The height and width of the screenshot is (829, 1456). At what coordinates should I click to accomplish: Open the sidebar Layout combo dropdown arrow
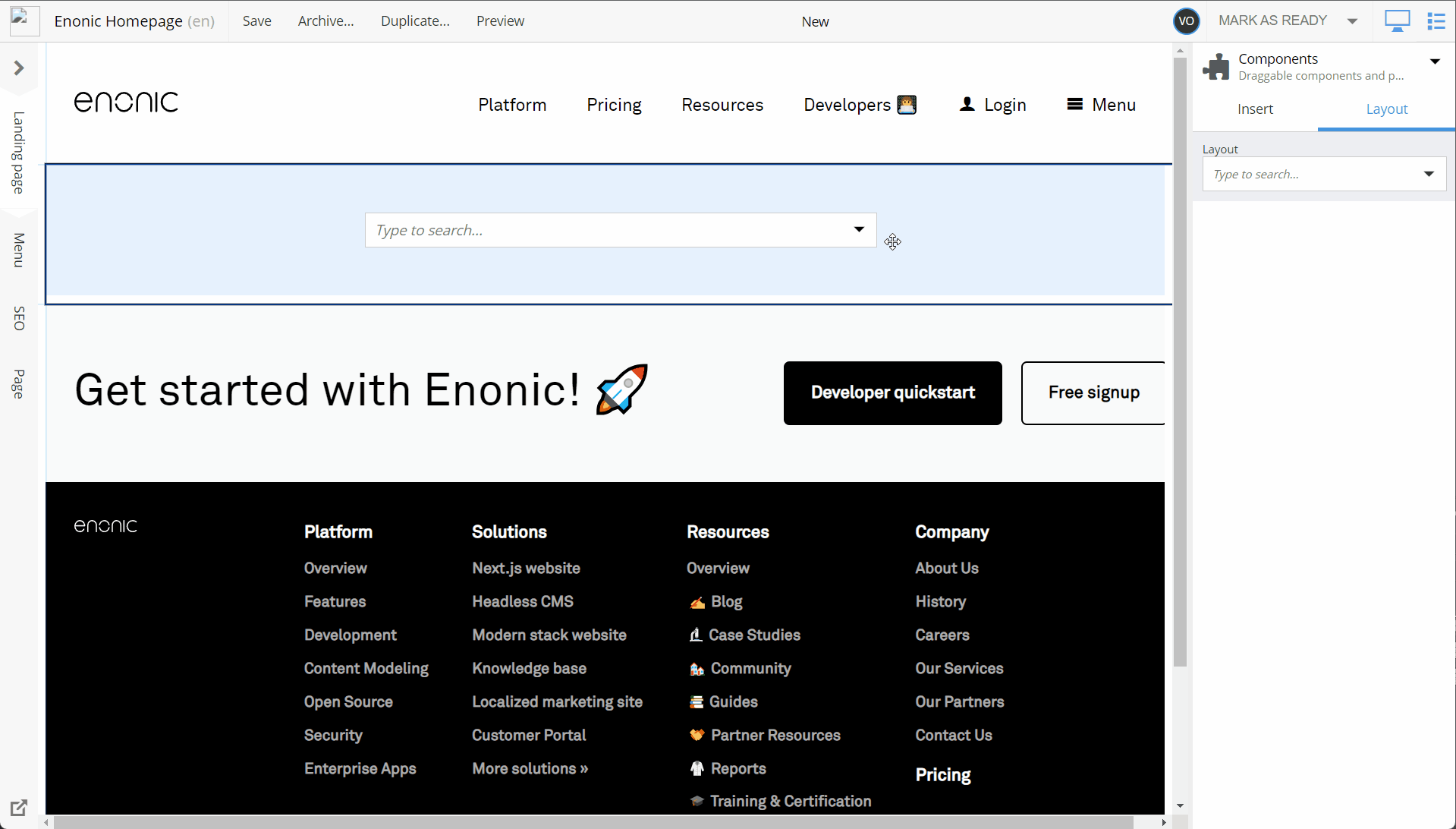click(x=1429, y=175)
